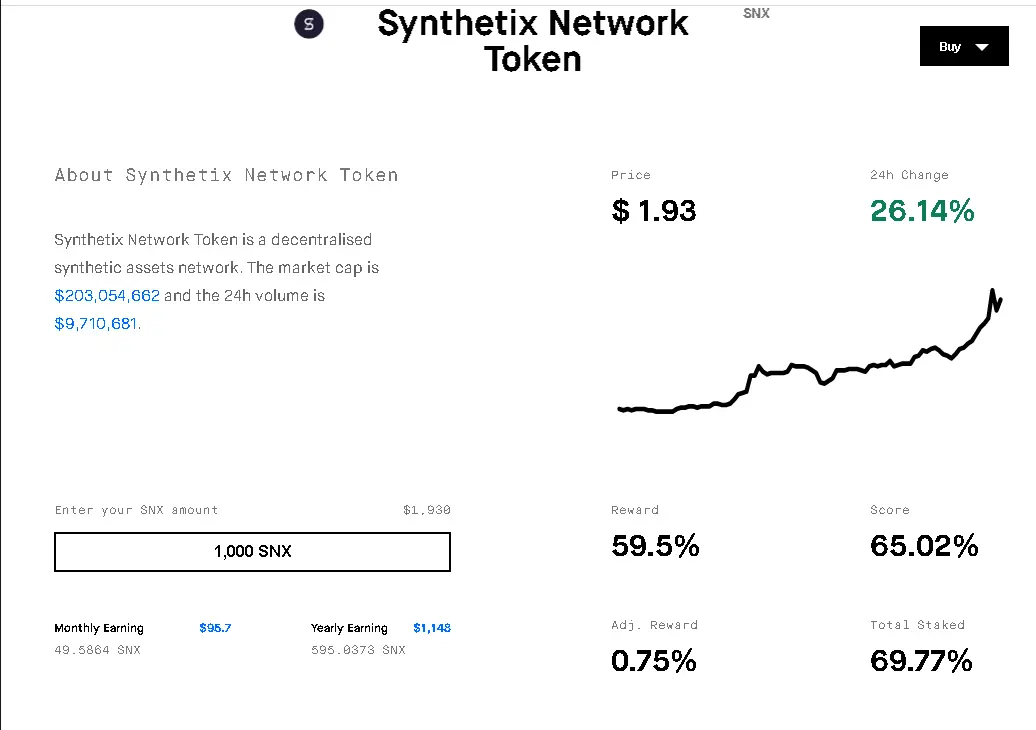The image size is (1036, 730).
Task: Select the $95.7 monthly earning value
Action: [215, 628]
